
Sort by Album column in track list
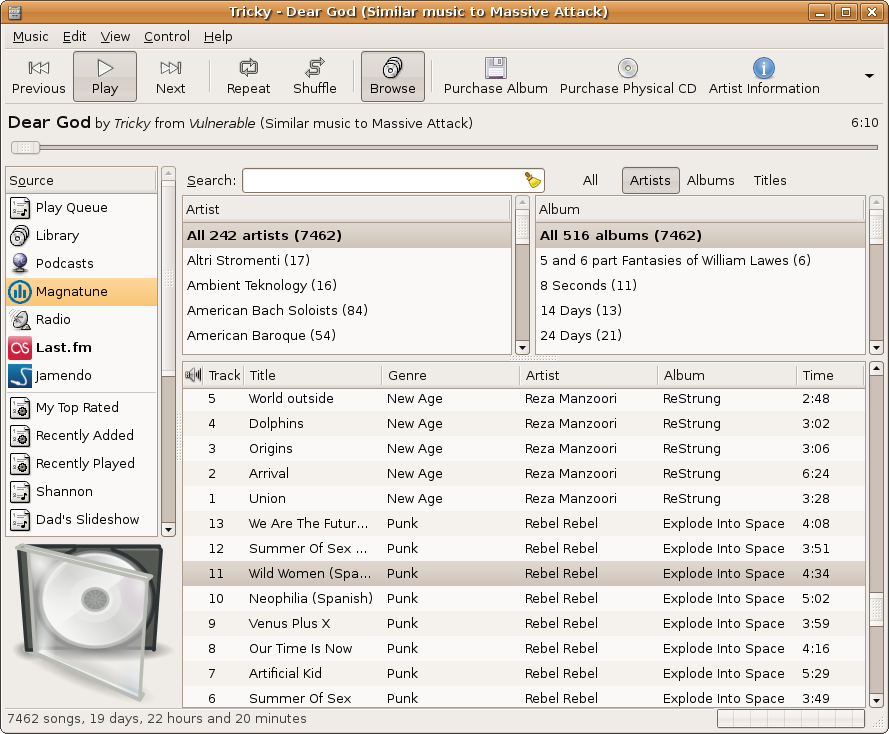pos(727,375)
